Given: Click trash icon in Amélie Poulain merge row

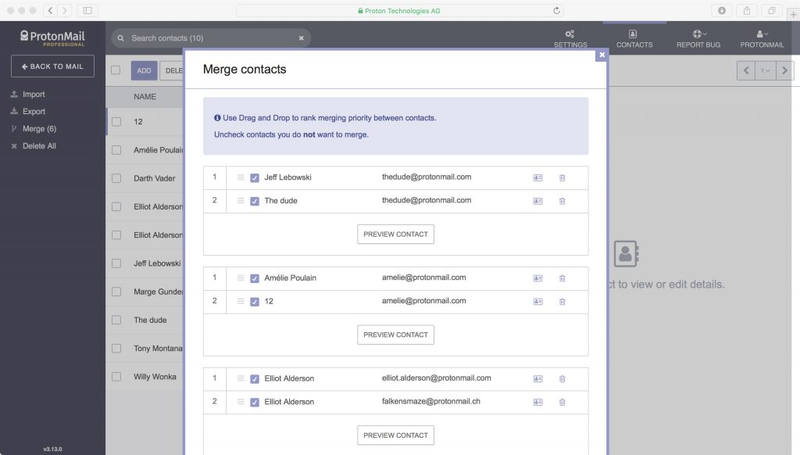Looking at the screenshot, I should pyautogui.click(x=562, y=278).
